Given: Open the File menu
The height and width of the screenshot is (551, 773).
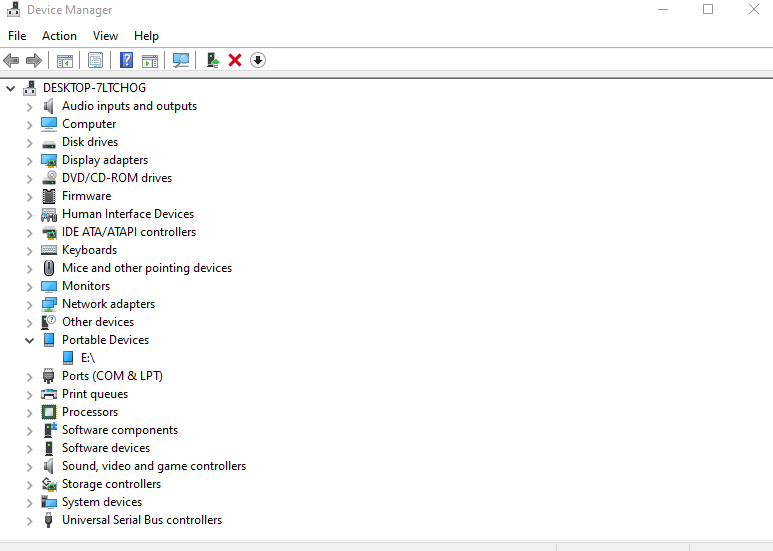Looking at the screenshot, I should pyautogui.click(x=17, y=36).
